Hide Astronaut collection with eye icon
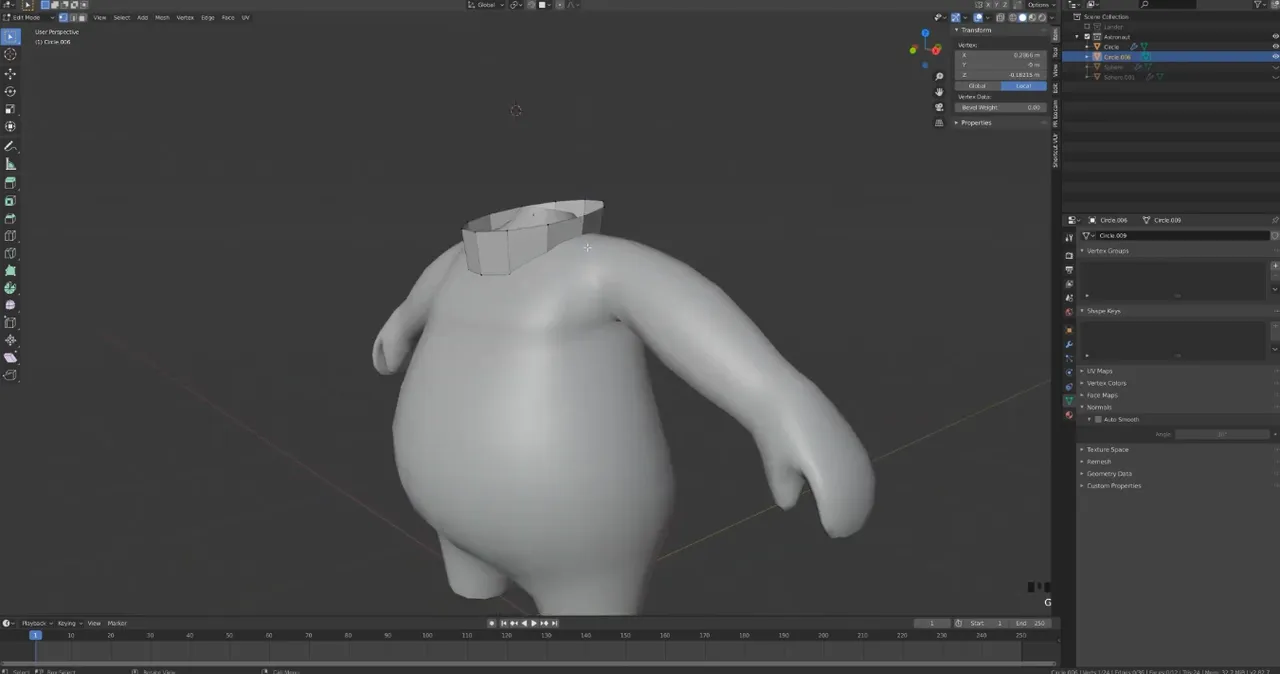Viewport: 1280px width, 674px height. [x=1275, y=37]
